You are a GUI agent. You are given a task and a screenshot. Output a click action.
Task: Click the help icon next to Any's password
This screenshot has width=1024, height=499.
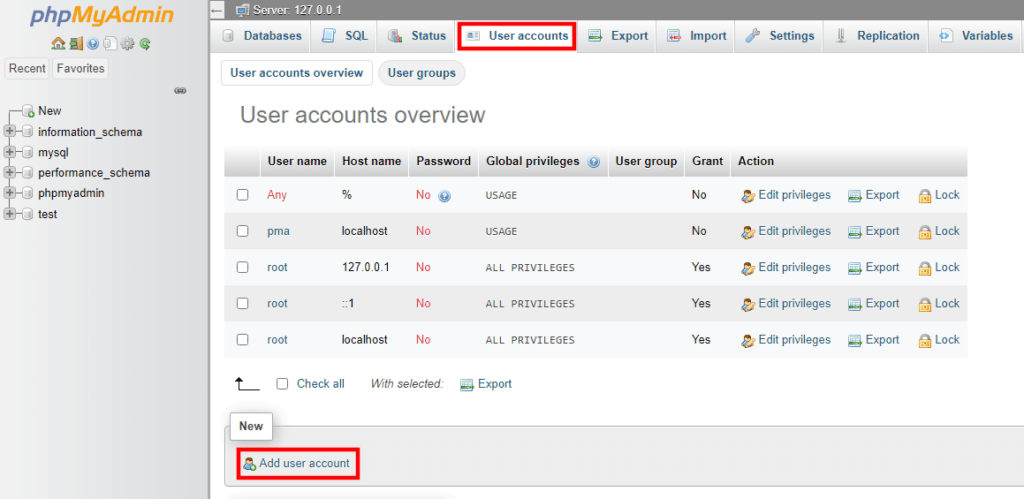[x=445, y=195]
